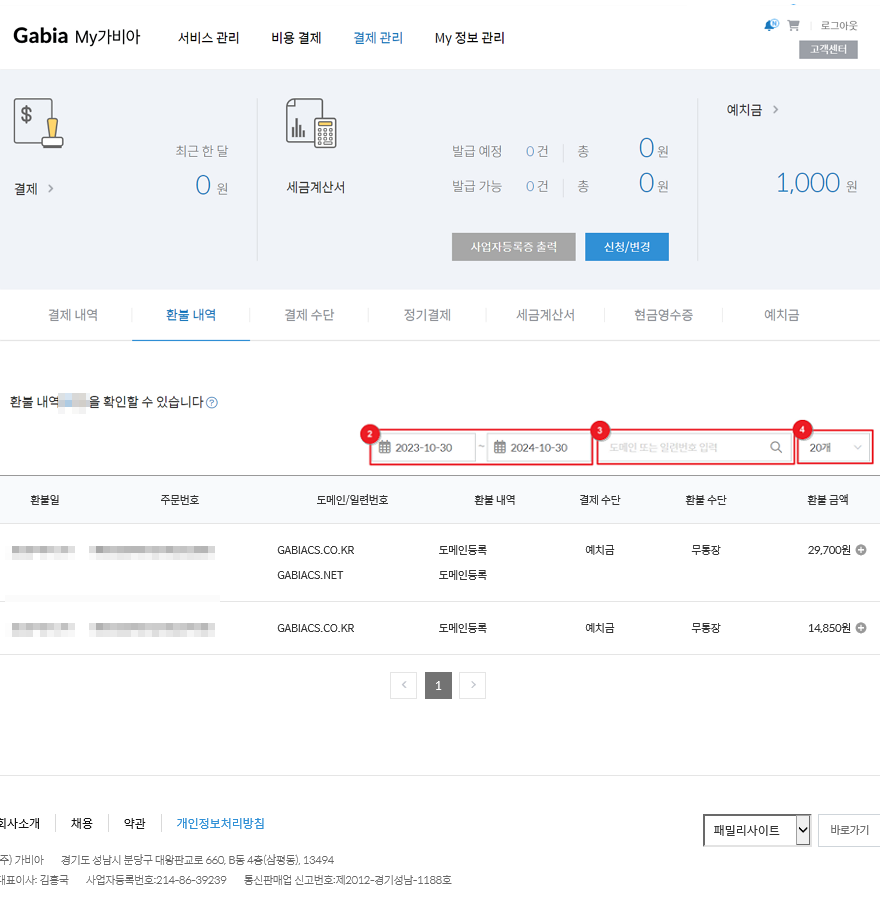
Task: Open the 회사소개 footer link
Action: pyautogui.click(x=20, y=824)
